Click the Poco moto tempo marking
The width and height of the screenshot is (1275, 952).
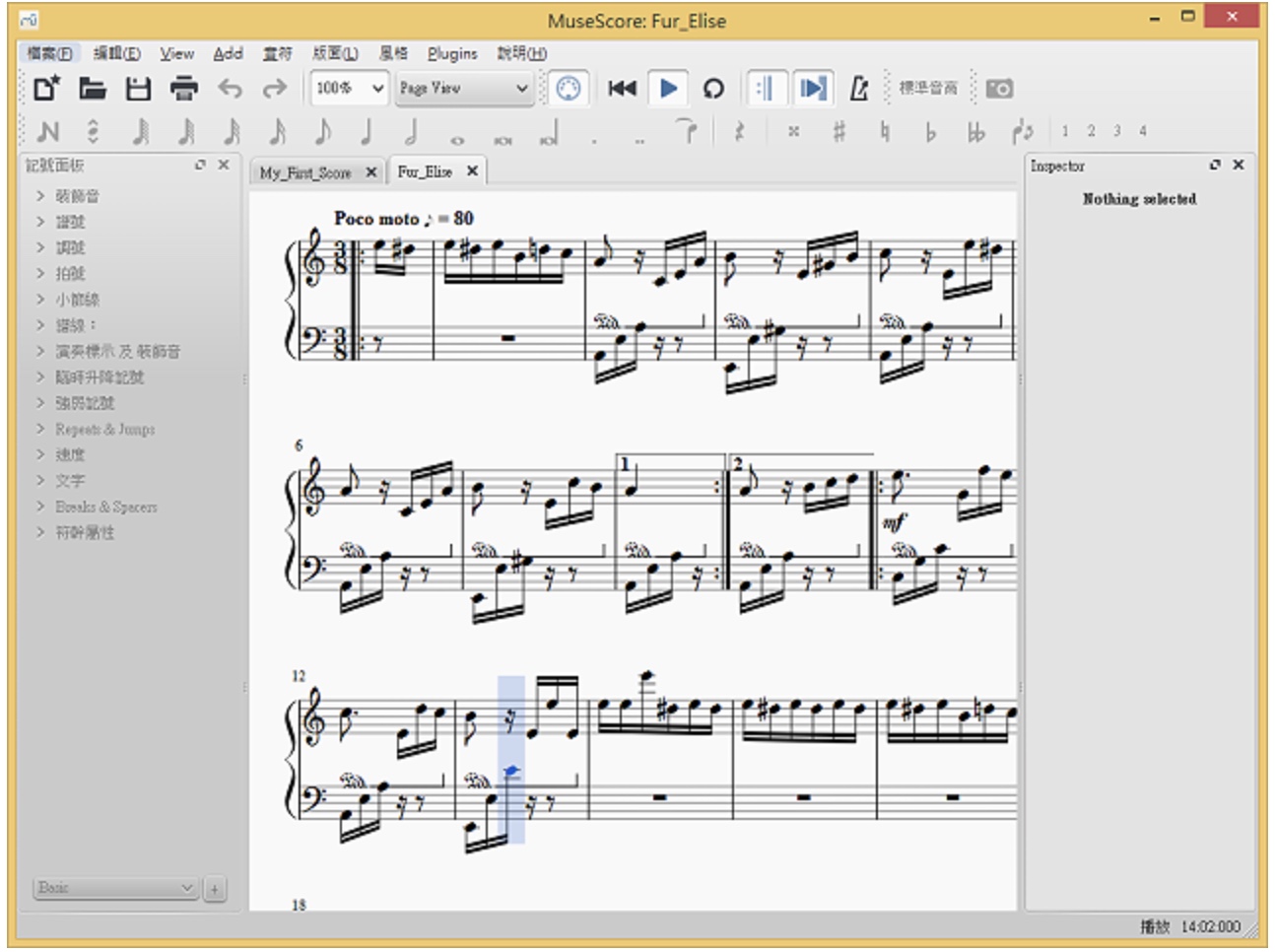[404, 219]
